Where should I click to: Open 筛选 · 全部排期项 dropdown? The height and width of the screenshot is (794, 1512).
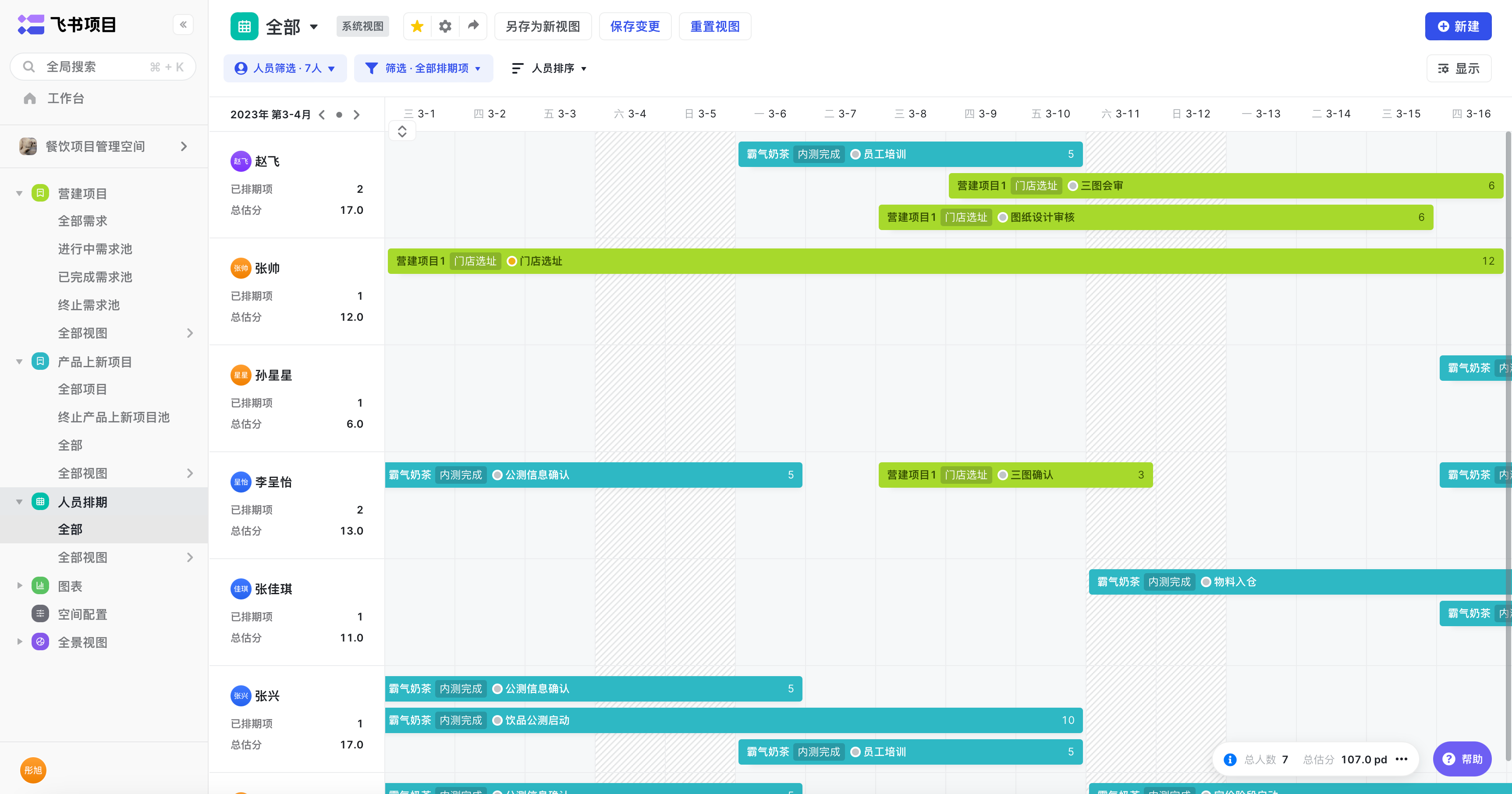[x=423, y=69]
